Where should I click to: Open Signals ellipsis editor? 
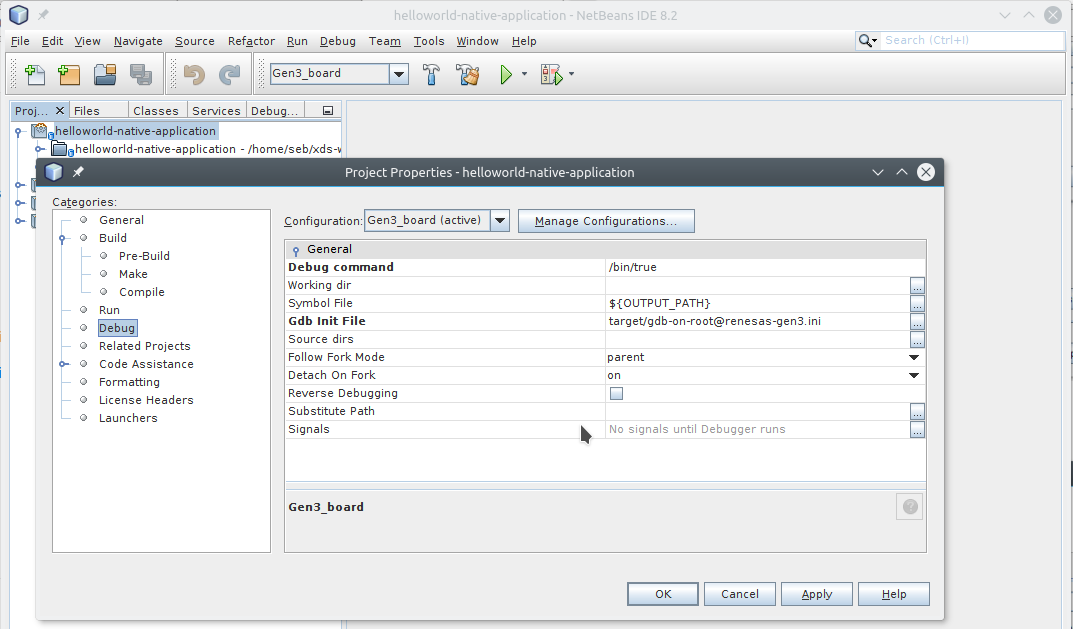click(917, 429)
